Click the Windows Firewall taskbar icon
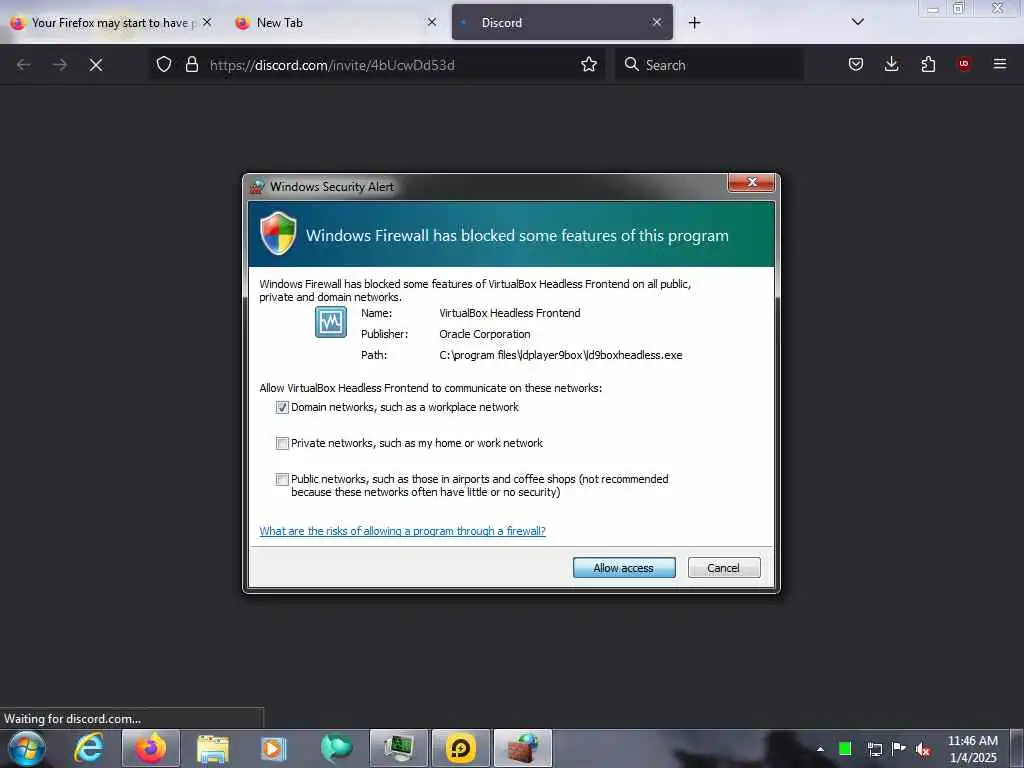The height and width of the screenshot is (768, 1024). [x=523, y=748]
